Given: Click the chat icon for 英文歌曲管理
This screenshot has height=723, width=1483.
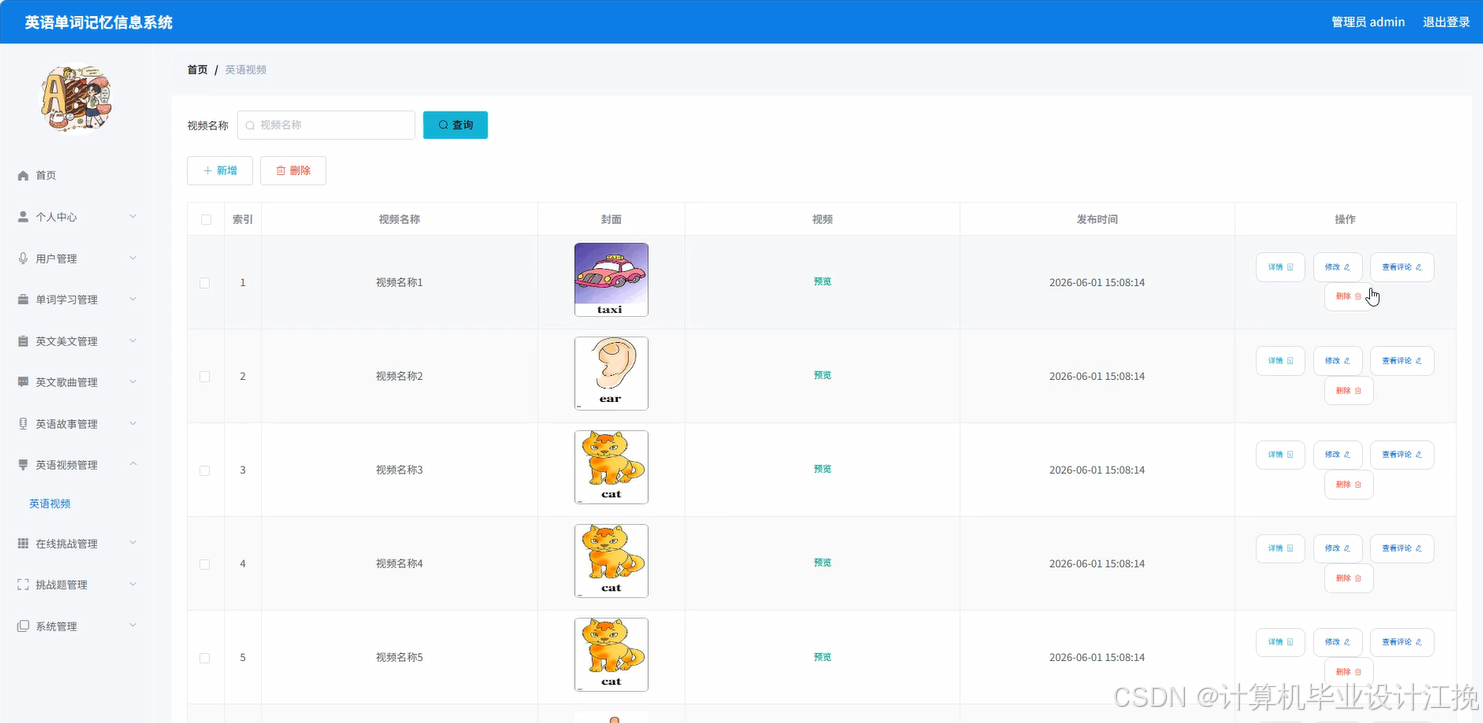Looking at the screenshot, I should coord(23,383).
